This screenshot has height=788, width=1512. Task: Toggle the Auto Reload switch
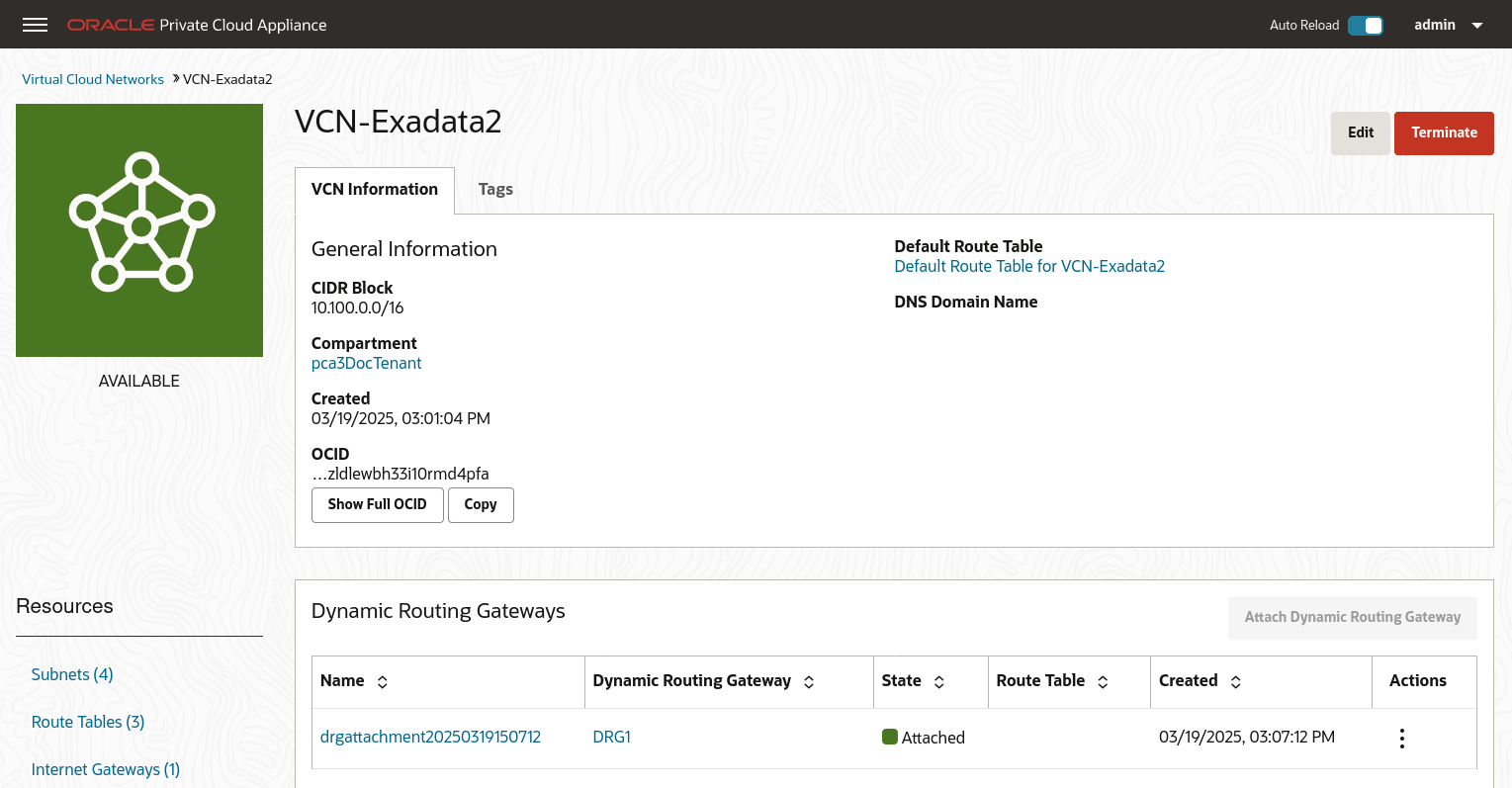[1366, 26]
